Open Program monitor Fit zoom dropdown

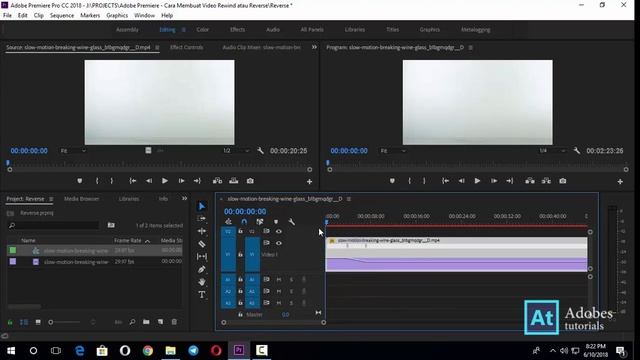click(393, 151)
